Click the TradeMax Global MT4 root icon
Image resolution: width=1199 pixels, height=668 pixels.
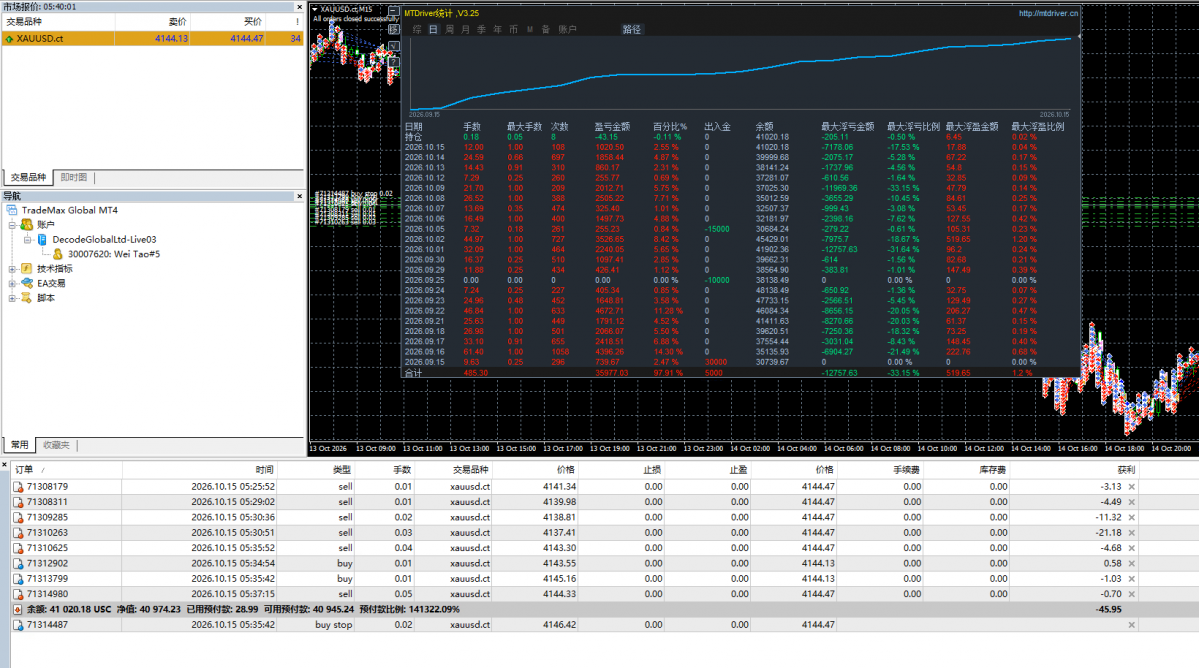click(x=11, y=210)
